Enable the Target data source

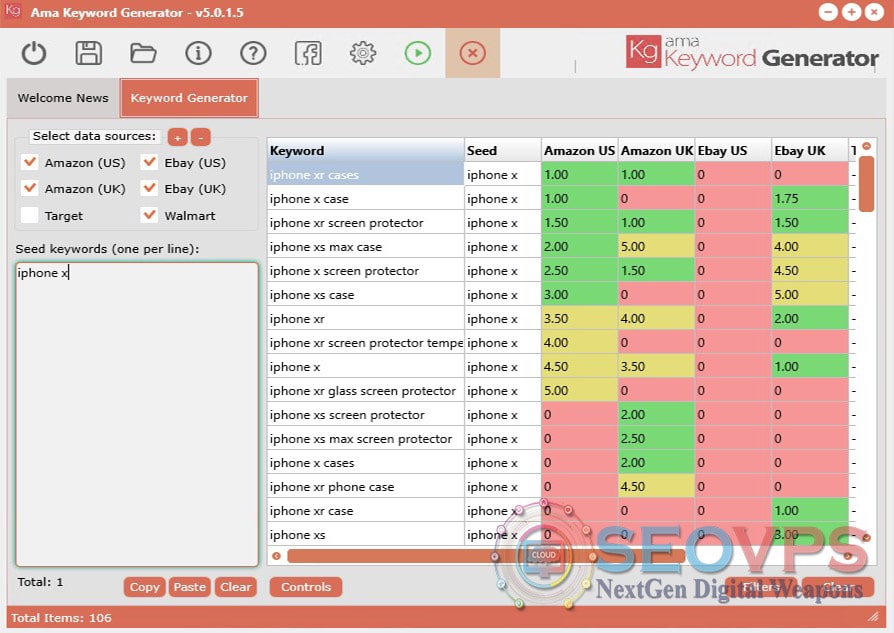[x=30, y=215]
